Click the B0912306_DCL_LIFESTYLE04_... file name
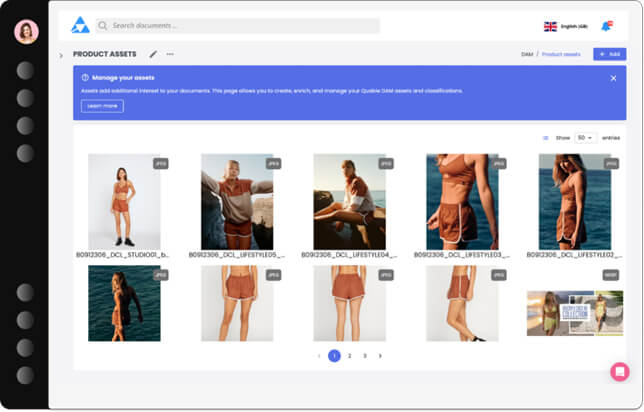644x412 pixels. [x=349, y=255]
